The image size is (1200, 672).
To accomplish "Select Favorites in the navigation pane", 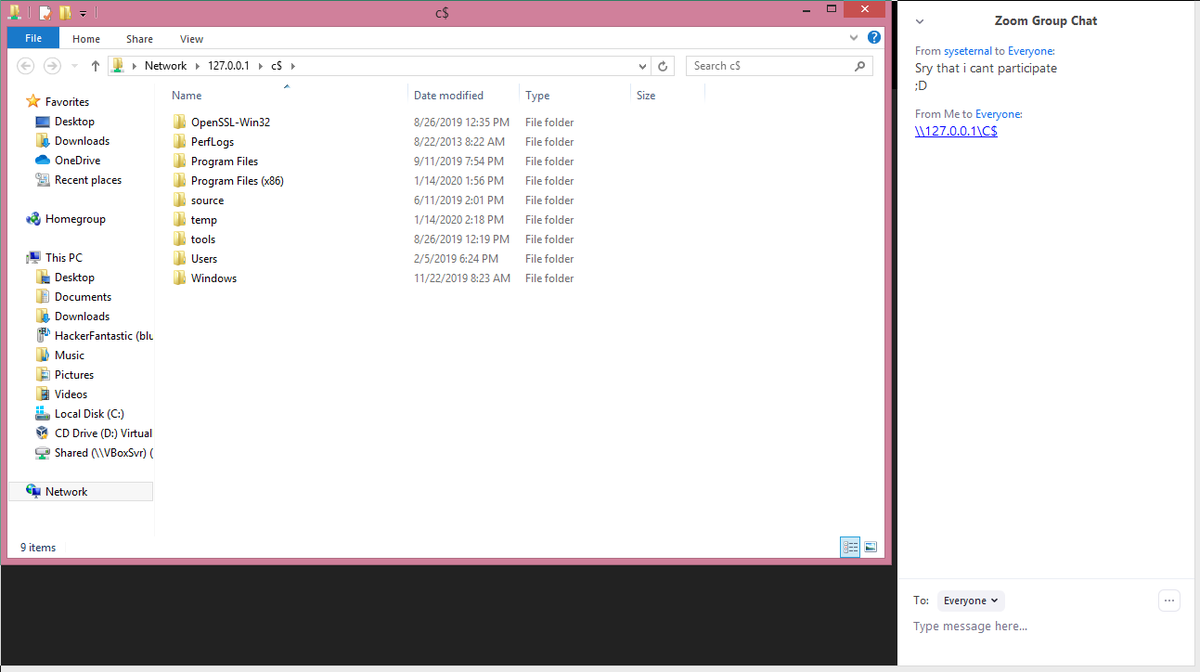I will point(58,102).
